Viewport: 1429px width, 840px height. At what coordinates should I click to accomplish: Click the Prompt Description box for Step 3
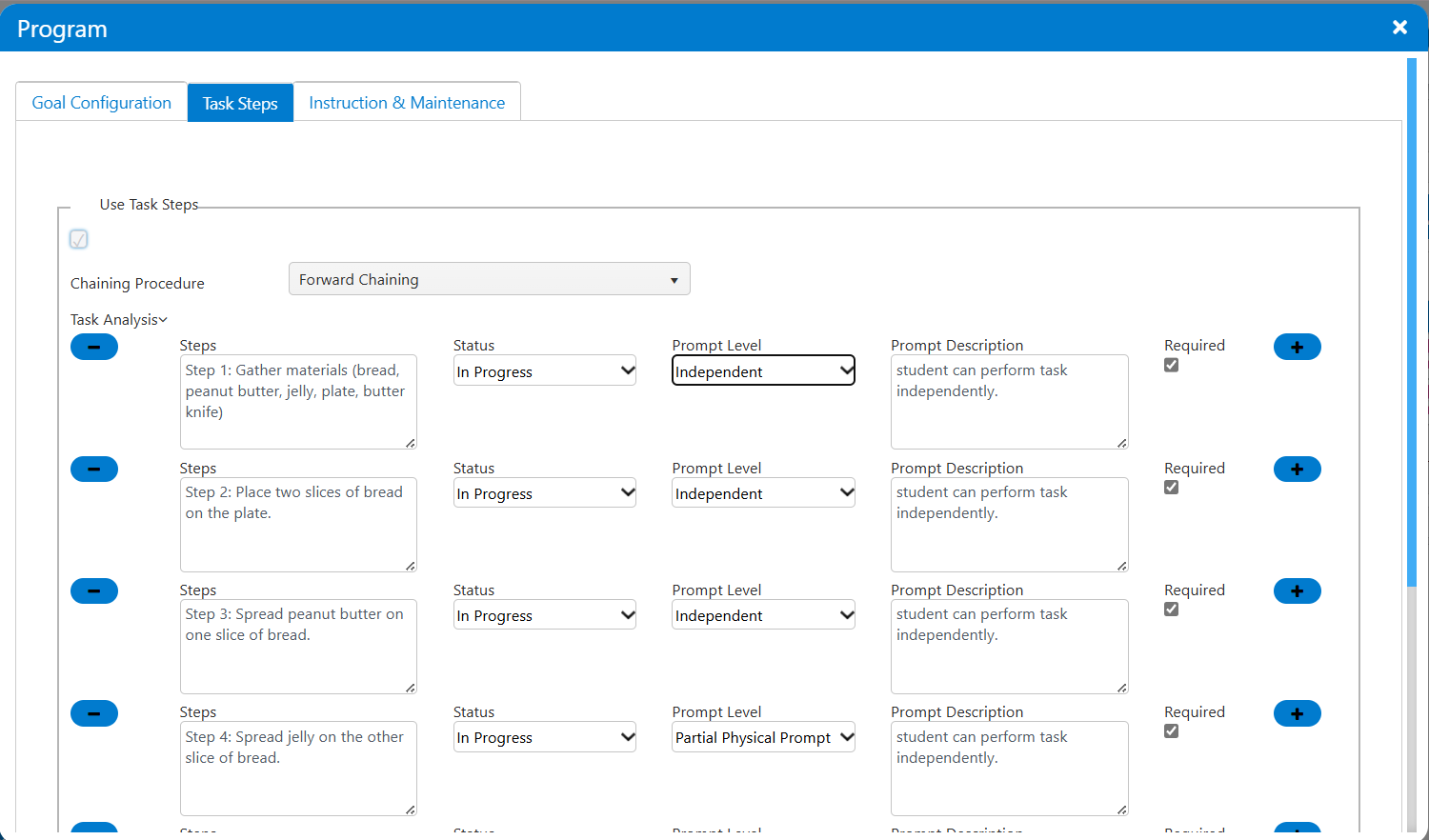[x=1010, y=647]
